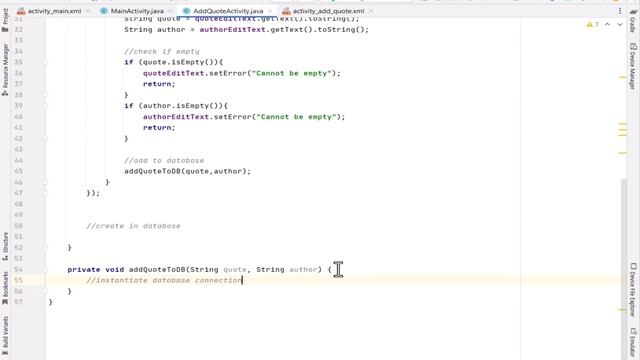
Task: Close the activity_add_quote.xml tab
Action: coord(371,11)
